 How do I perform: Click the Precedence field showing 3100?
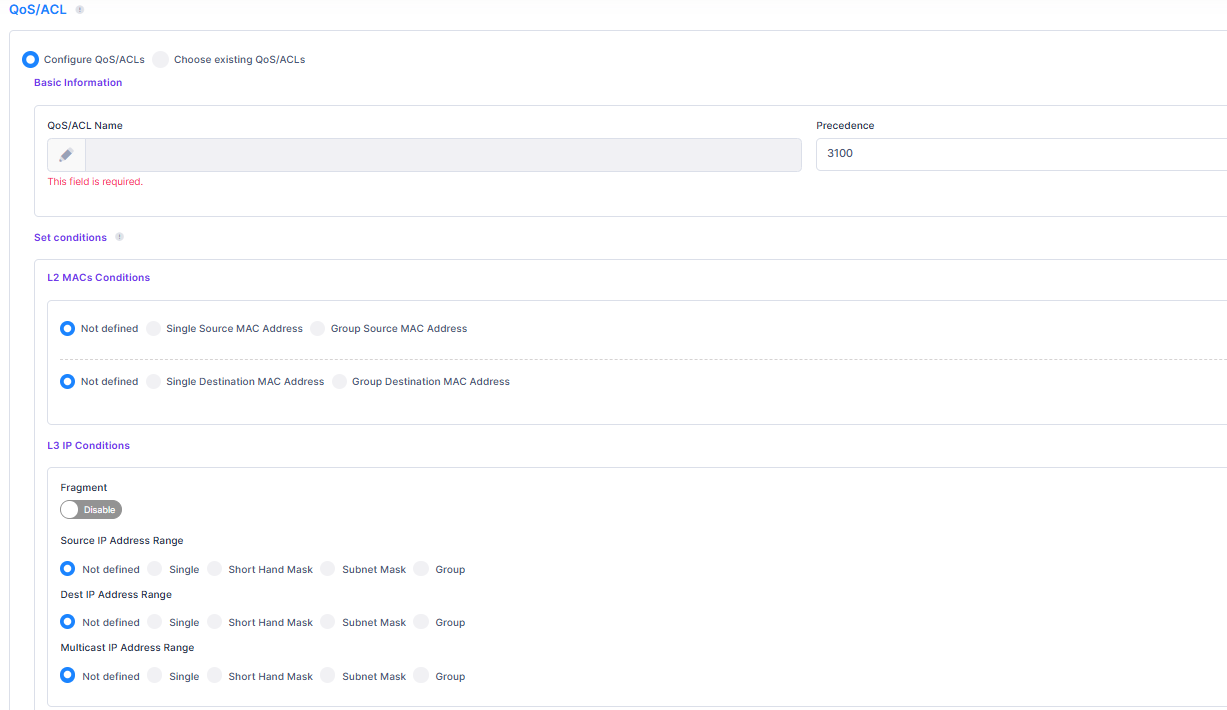pos(1020,154)
